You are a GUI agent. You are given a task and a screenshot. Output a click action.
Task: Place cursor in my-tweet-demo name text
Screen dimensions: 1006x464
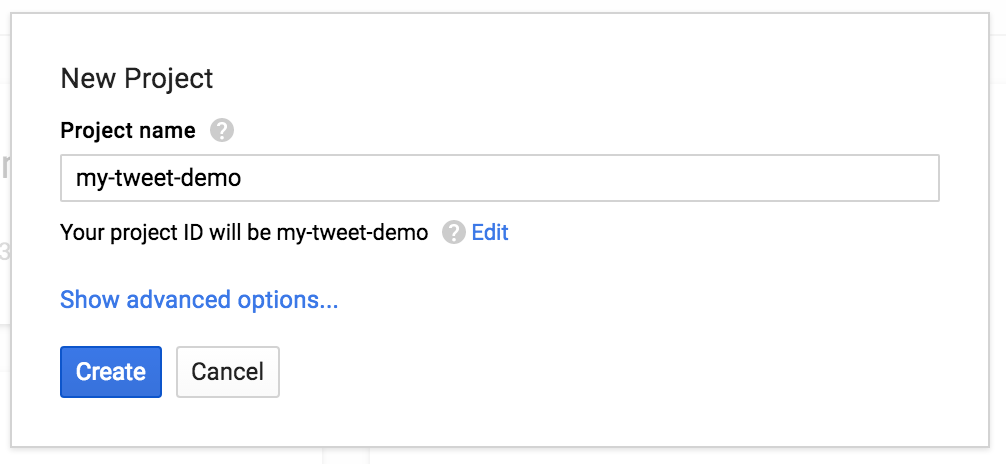coord(158,178)
